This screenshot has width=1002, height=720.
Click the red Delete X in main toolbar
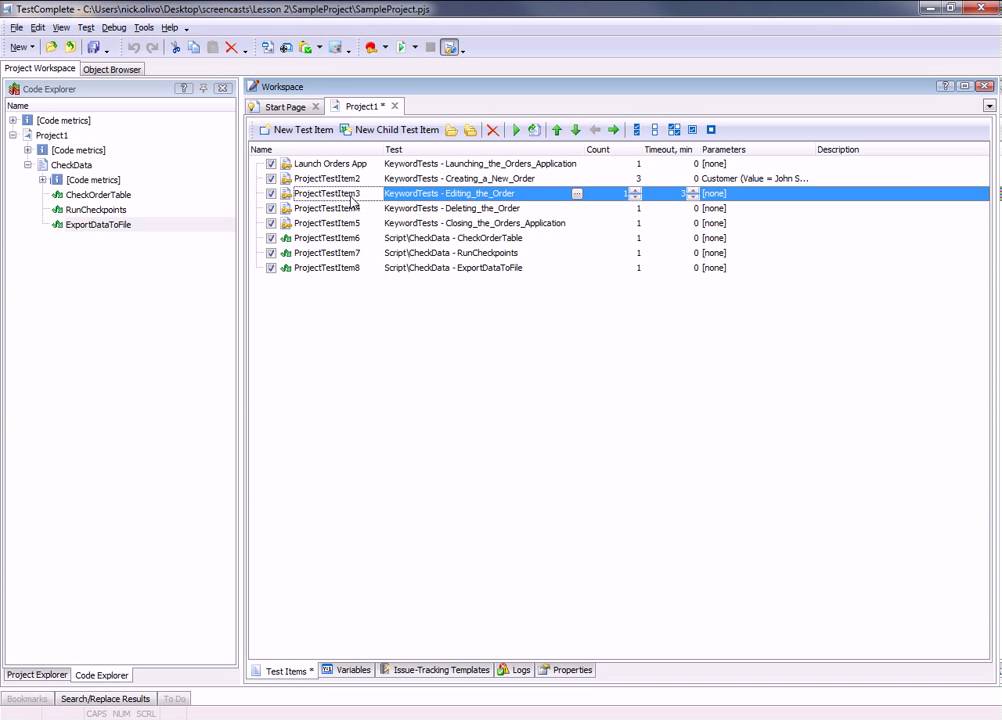(x=231, y=47)
